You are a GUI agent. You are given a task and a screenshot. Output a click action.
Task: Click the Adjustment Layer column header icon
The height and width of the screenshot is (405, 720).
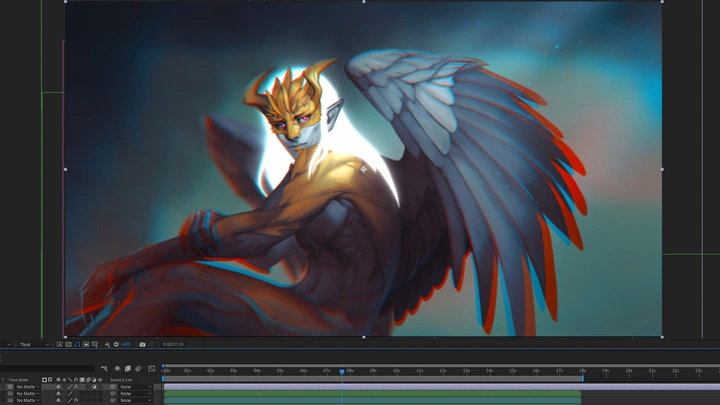click(x=94, y=380)
